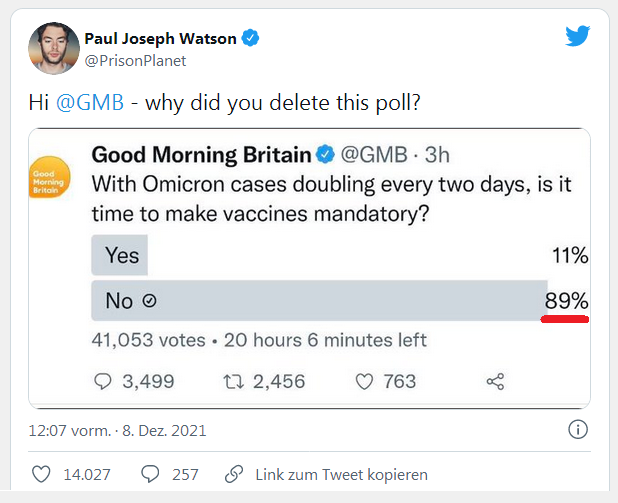
Task: Click the copy link chain icon
Action: coord(234,474)
